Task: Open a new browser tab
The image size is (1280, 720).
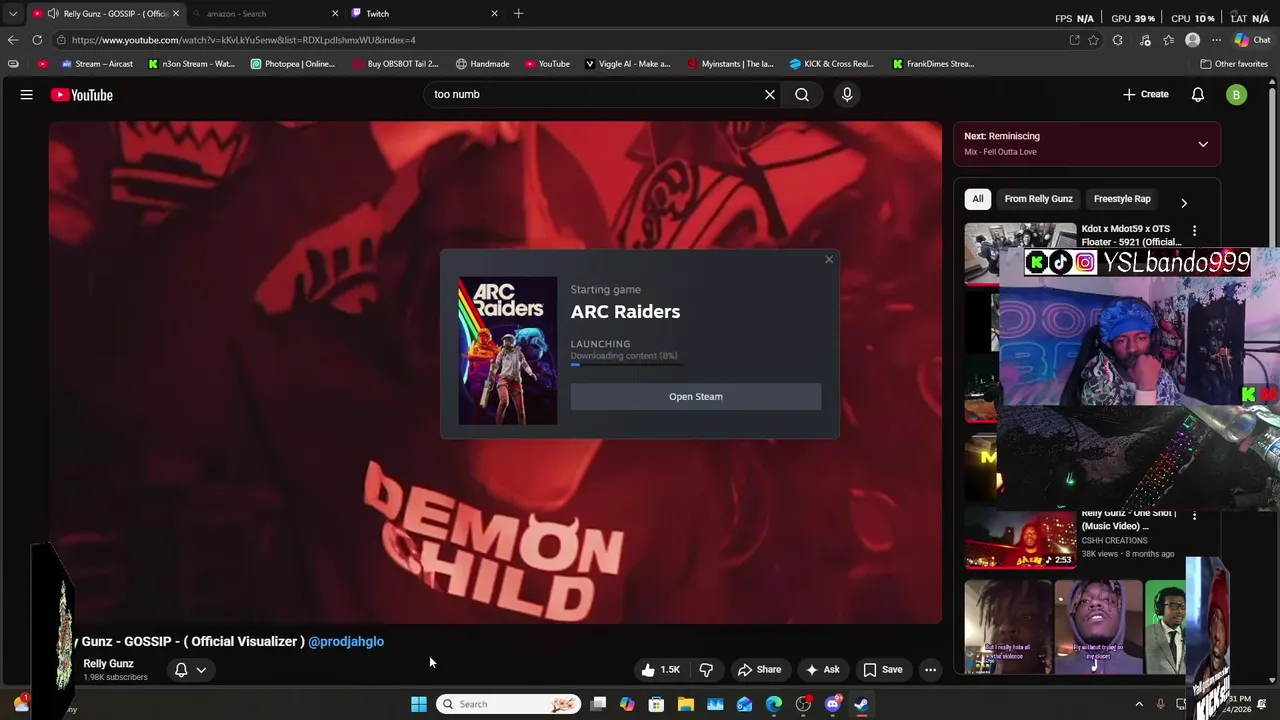Action: [x=518, y=13]
